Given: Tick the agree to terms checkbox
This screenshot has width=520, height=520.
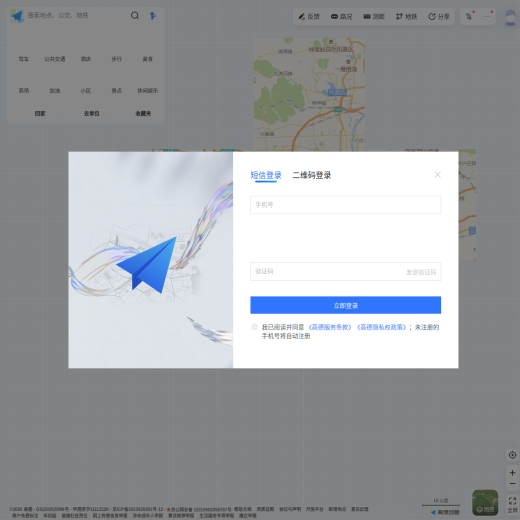Looking at the screenshot, I should 255,327.
